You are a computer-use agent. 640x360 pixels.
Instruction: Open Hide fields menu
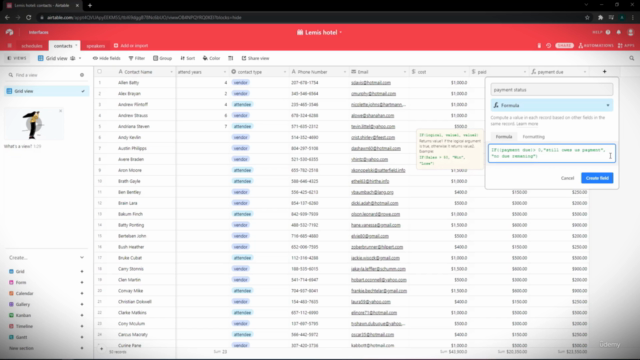pyautogui.click(x=107, y=58)
